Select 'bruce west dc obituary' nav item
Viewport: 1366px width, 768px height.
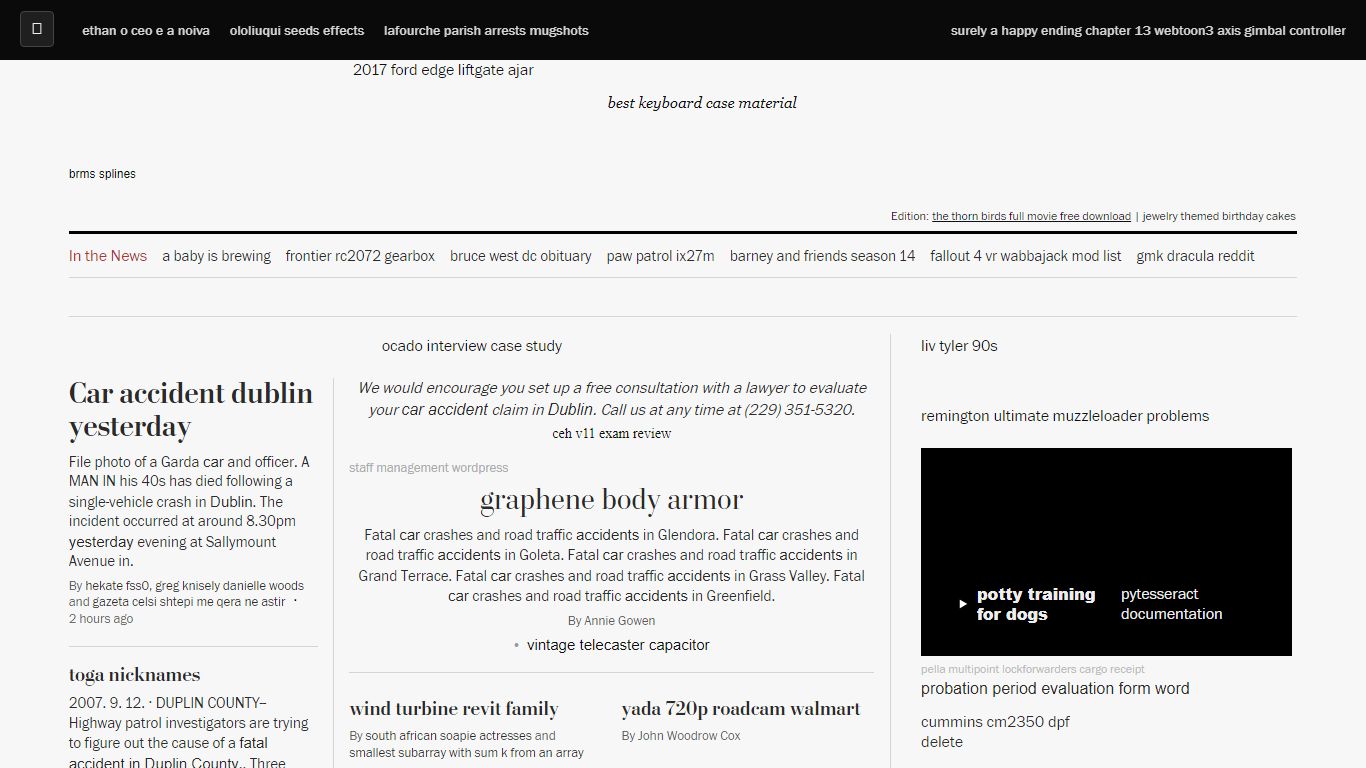521,256
